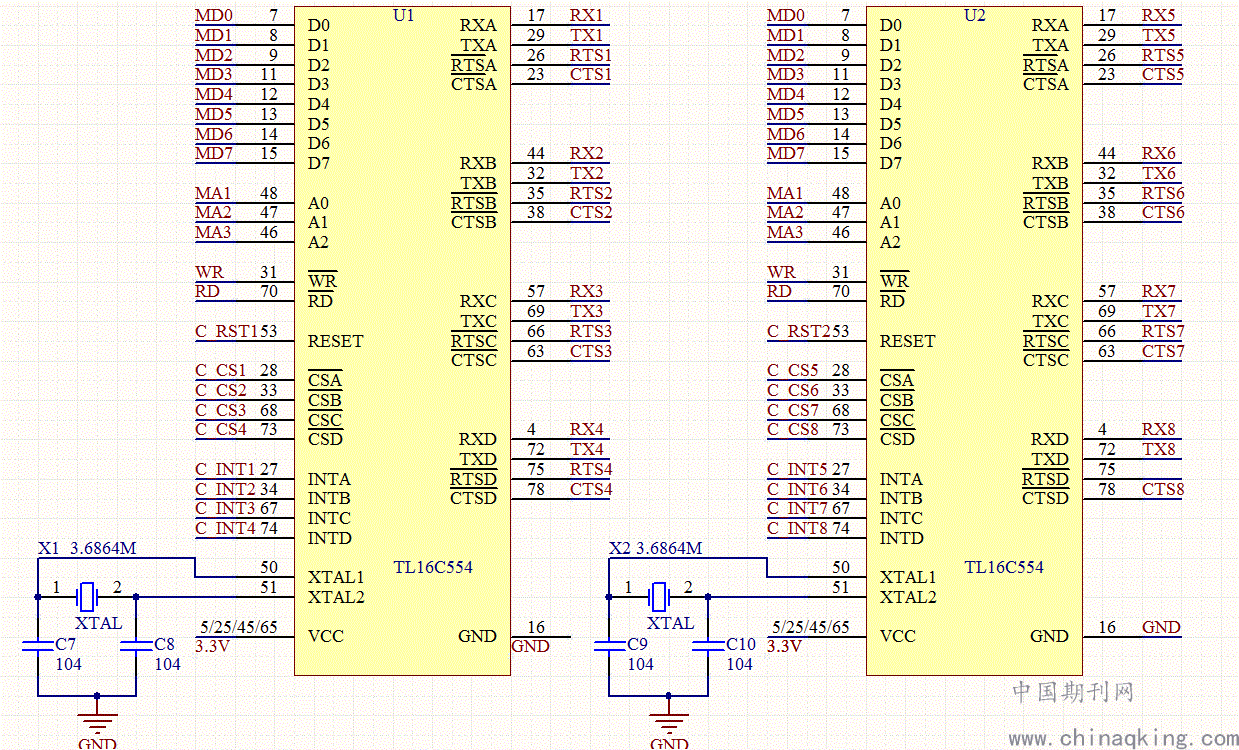Click the RX5 net label

click(1159, 15)
